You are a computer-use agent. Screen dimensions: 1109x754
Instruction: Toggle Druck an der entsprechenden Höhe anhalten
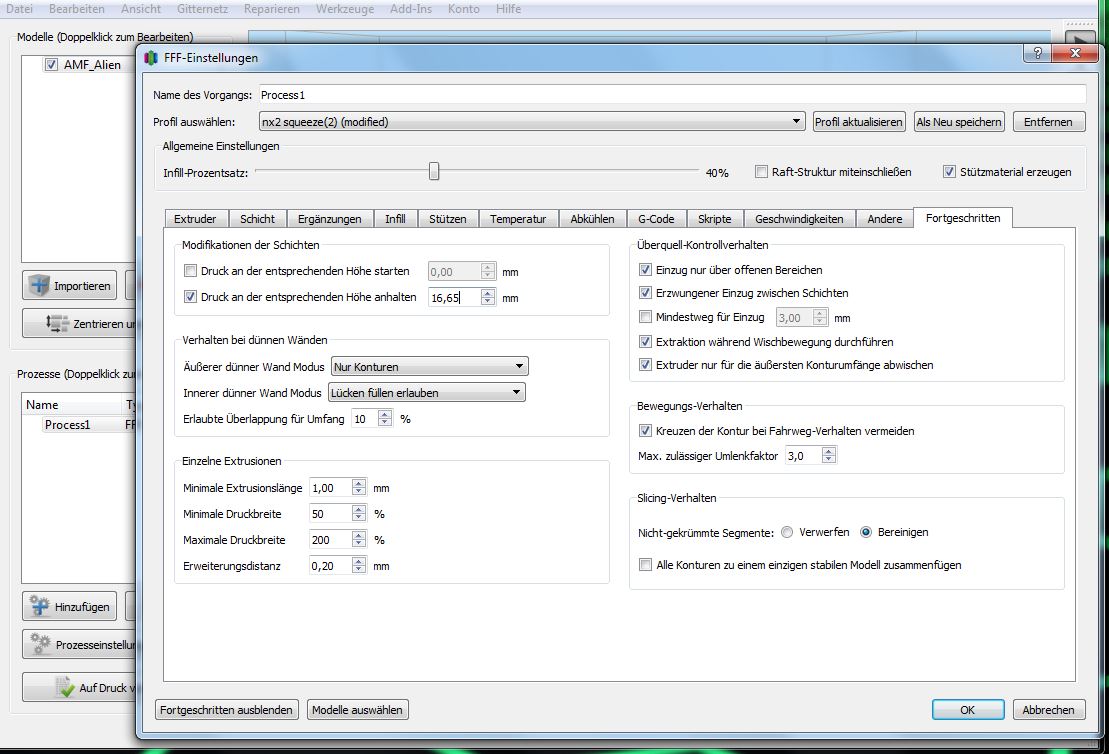click(190, 296)
